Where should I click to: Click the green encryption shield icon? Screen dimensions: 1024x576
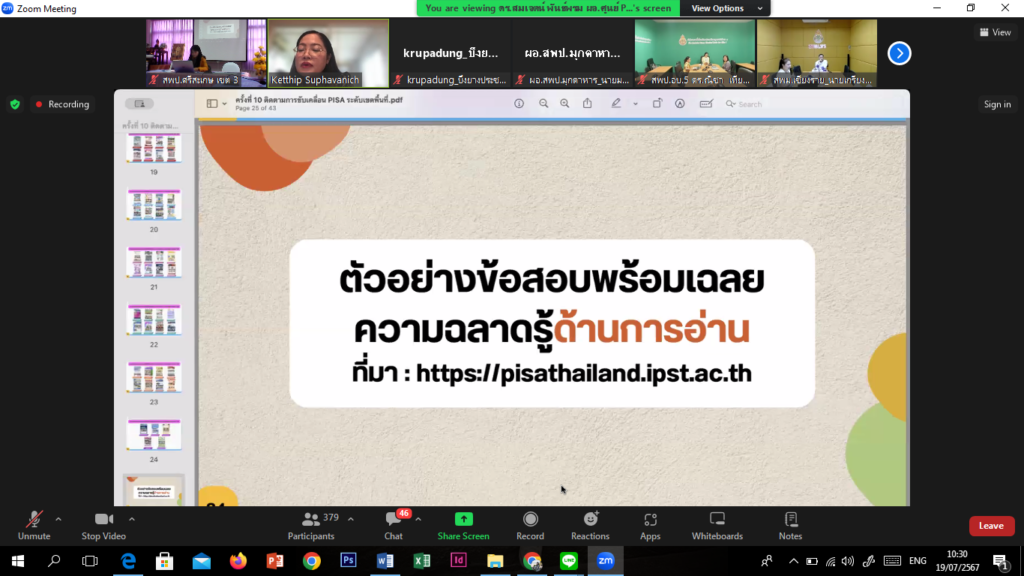pyautogui.click(x=15, y=104)
